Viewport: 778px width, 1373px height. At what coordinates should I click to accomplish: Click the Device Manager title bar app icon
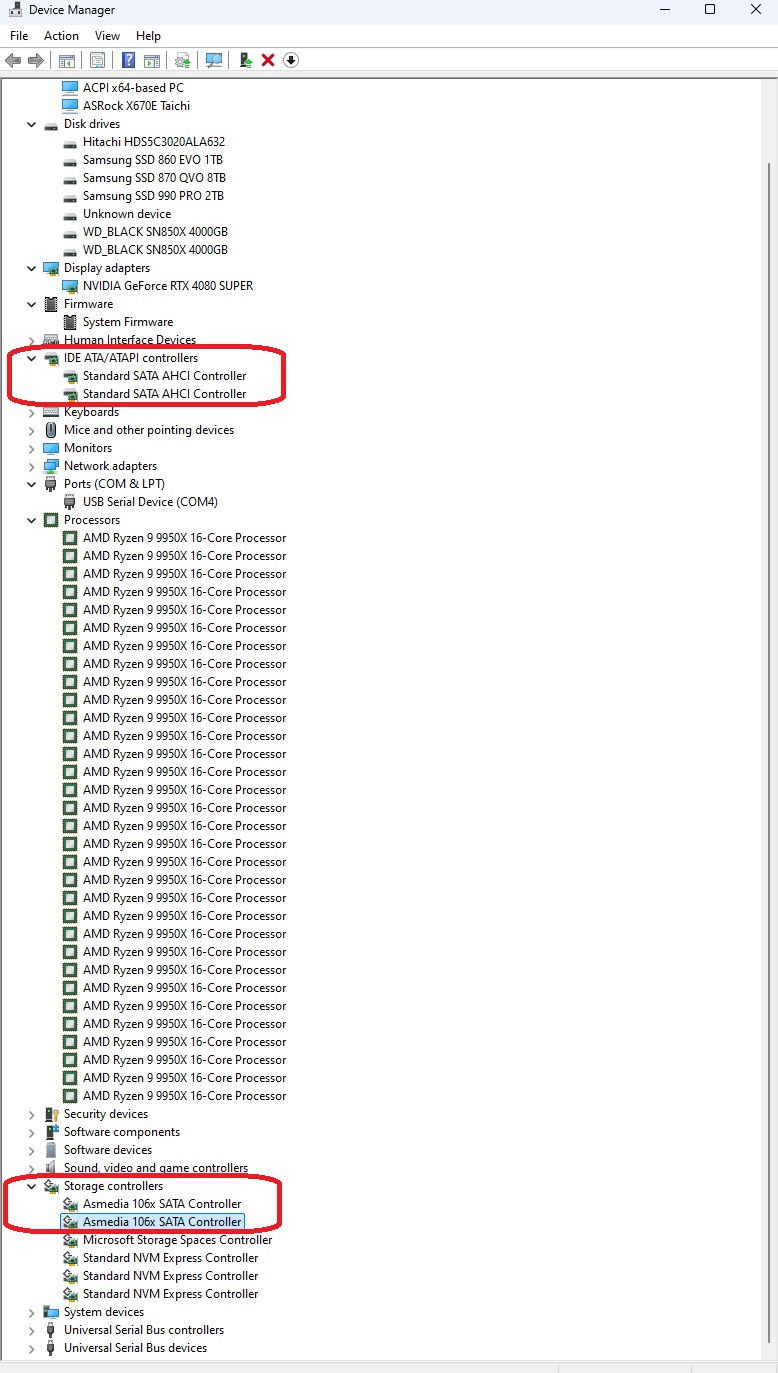click(x=15, y=10)
